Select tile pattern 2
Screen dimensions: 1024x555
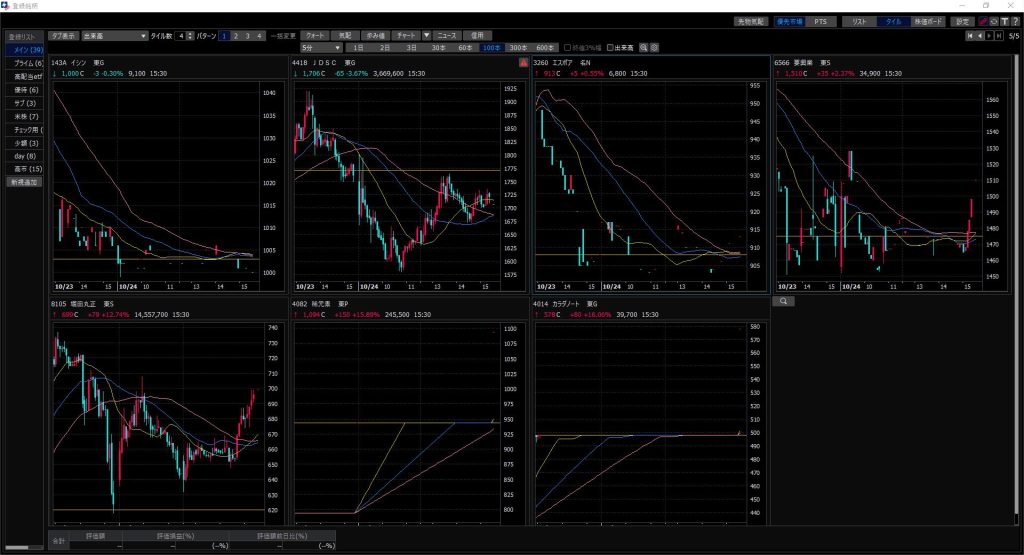pos(236,35)
